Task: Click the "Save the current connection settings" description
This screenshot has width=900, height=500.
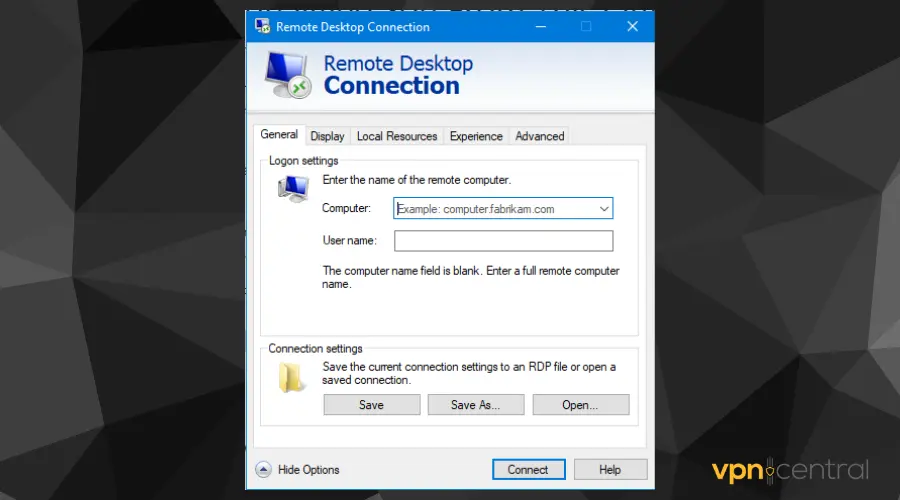Action: tap(469, 373)
